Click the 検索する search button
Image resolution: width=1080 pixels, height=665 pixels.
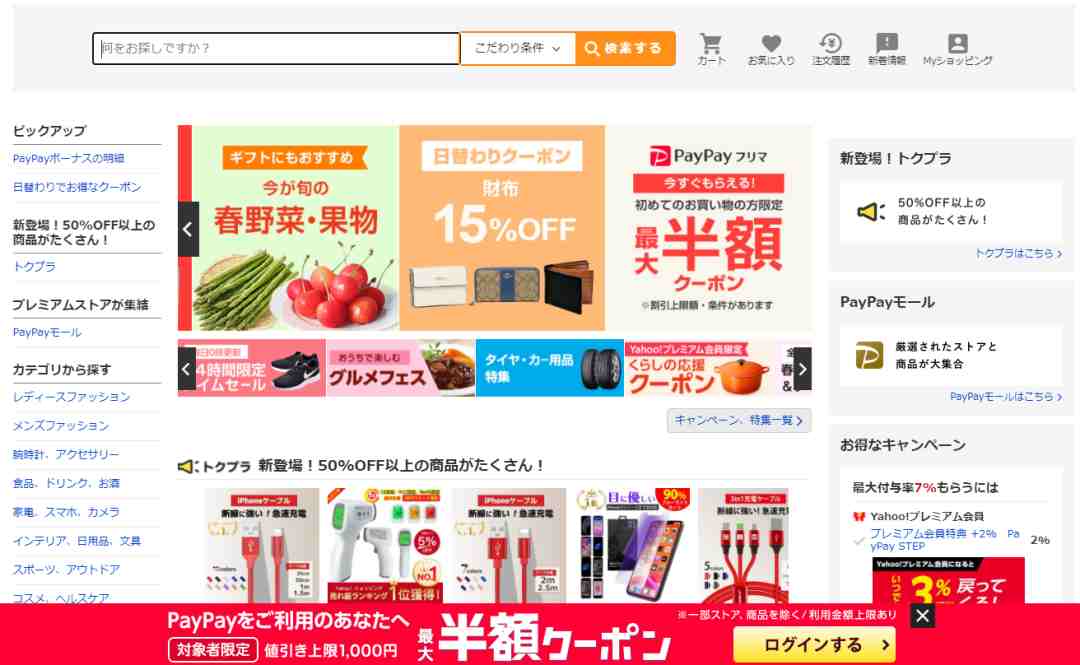[x=625, y=48]
